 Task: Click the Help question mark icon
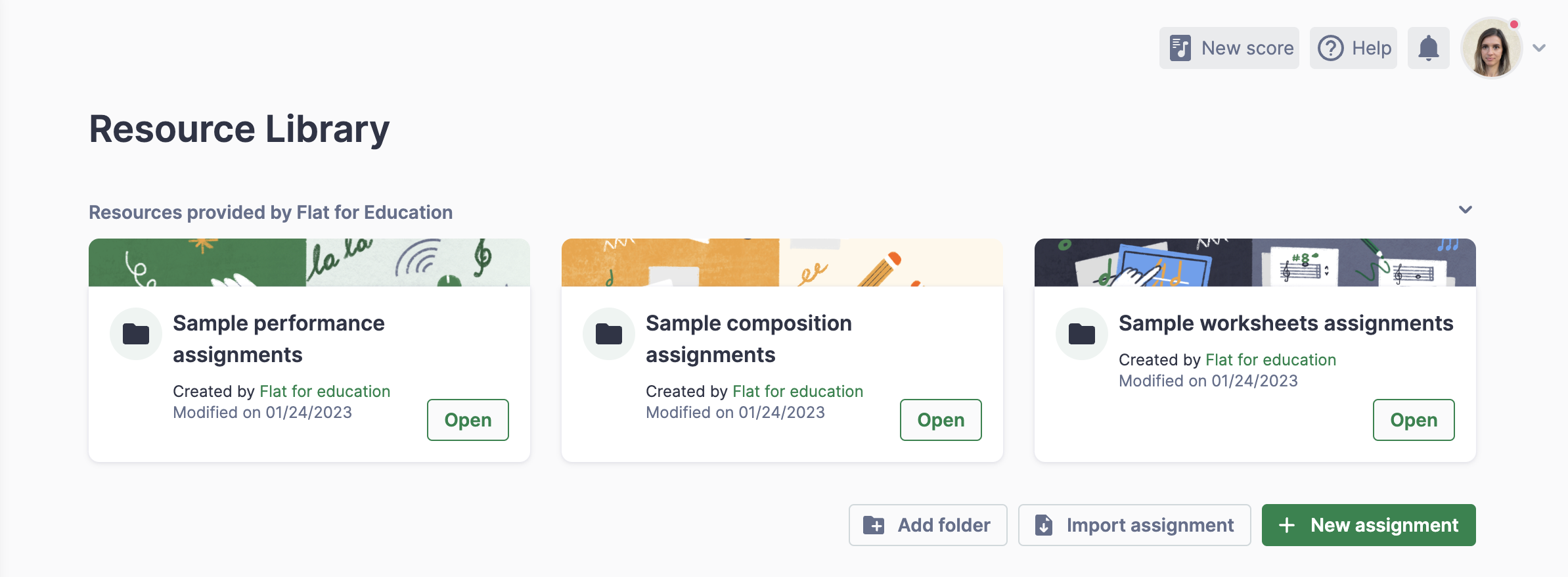1331,48
